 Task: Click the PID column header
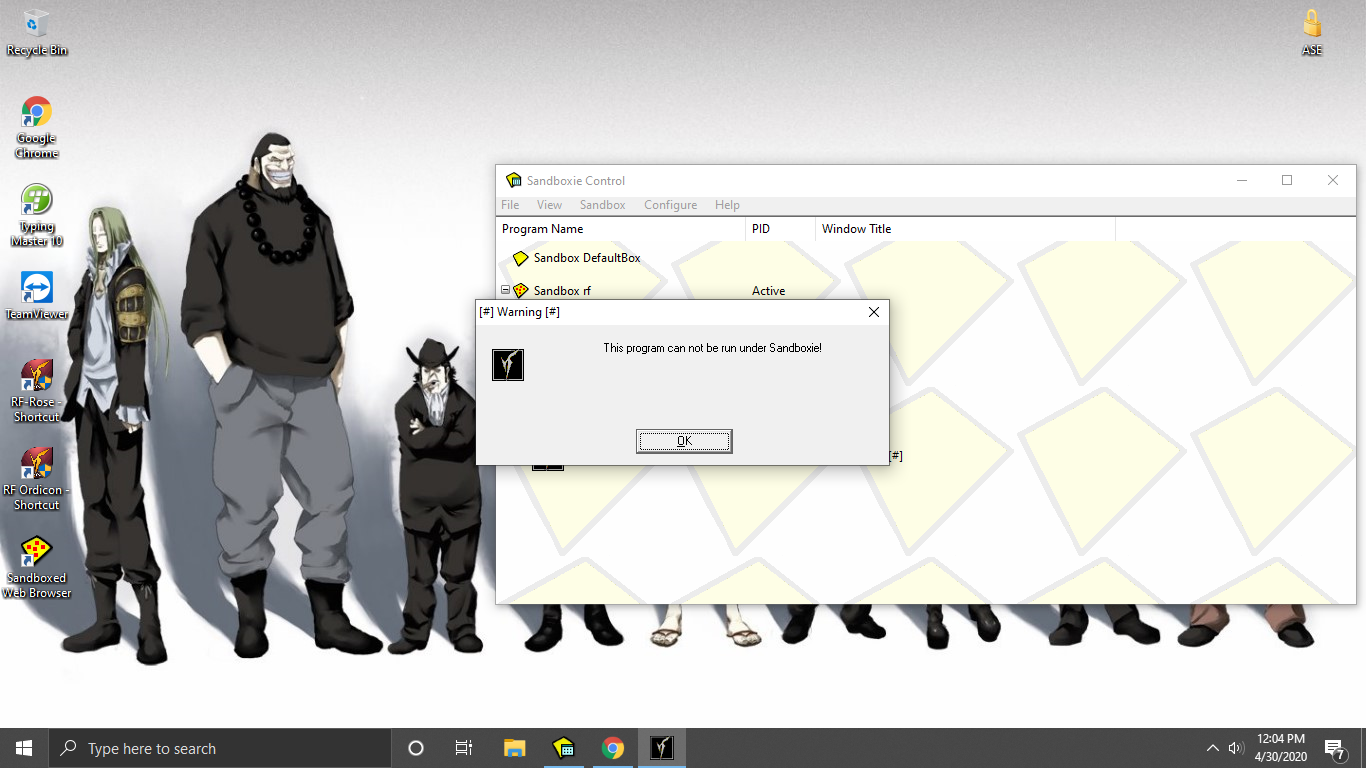click(x=781, y=229)
